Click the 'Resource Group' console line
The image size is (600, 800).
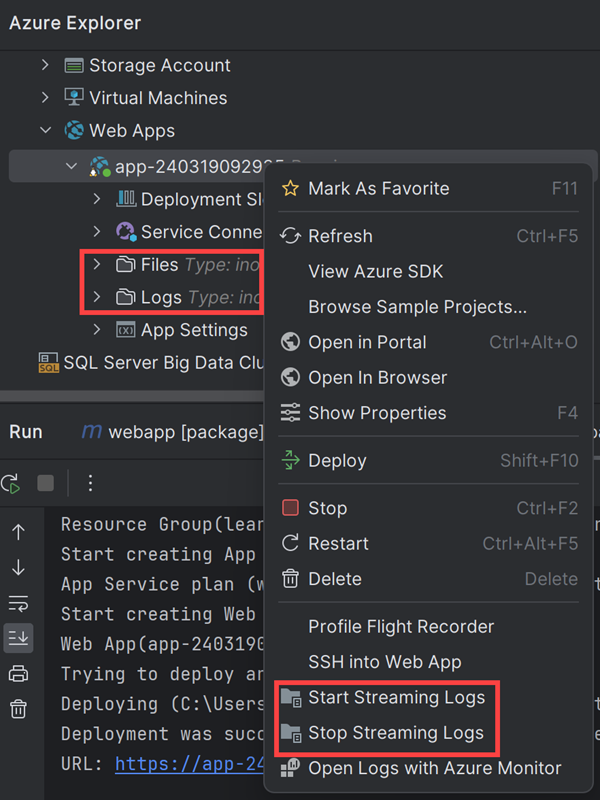click(x=162, y=524)
